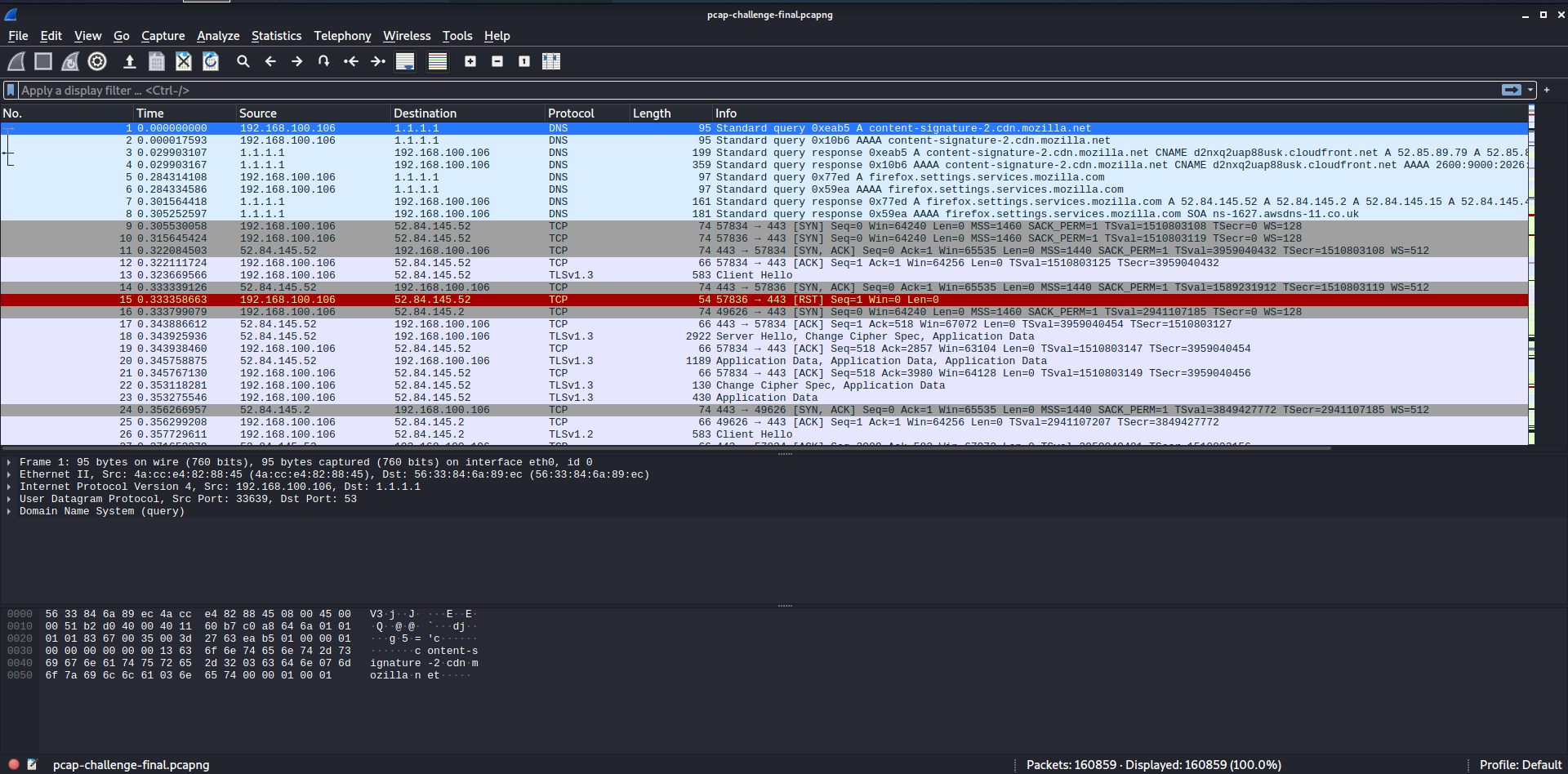This screenshot has width=1568, height=774.
Task: Jump to the last packet
Action: tap(378, 61)
